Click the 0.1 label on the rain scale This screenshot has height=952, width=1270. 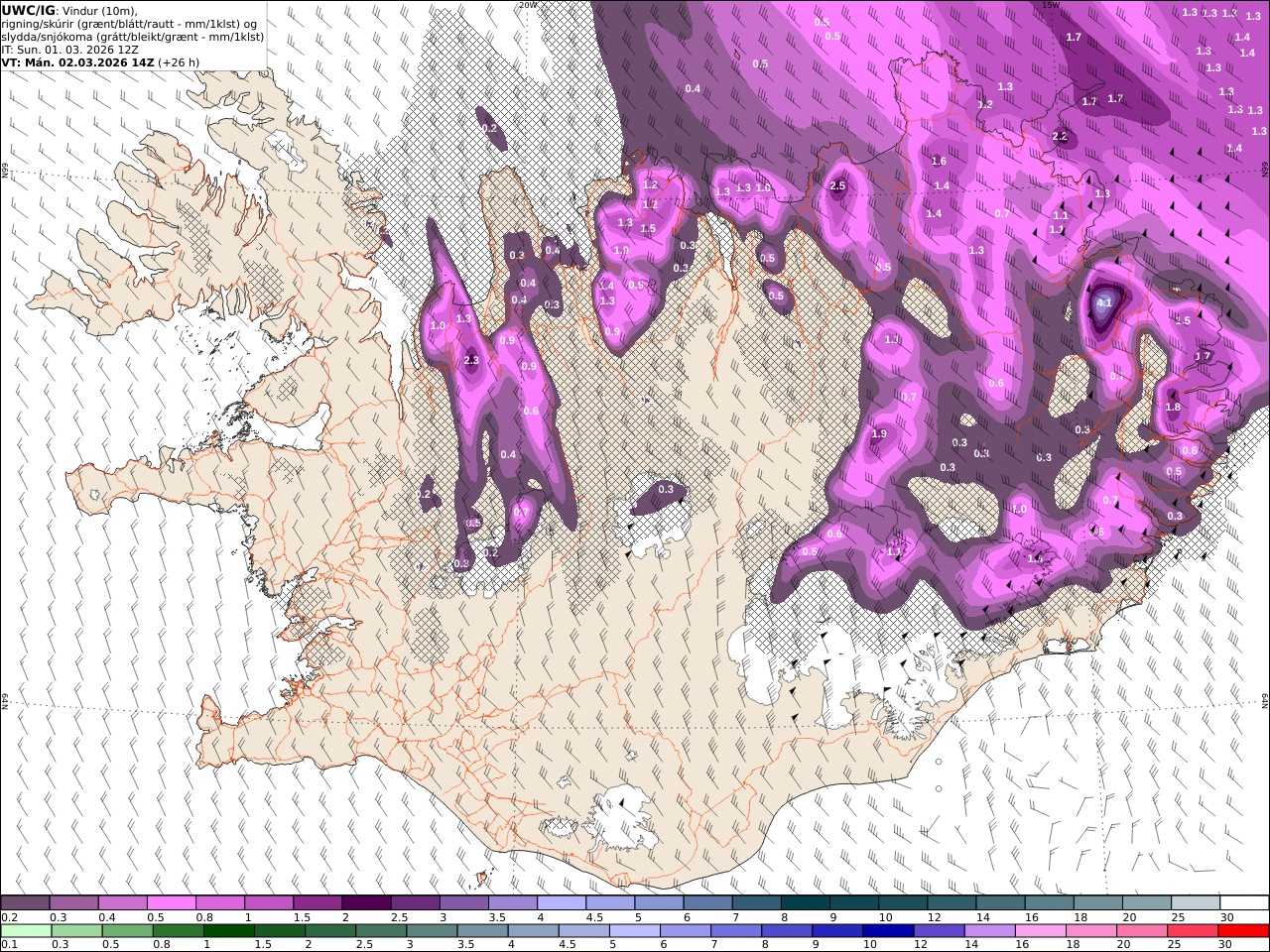(x=8, y=945)
